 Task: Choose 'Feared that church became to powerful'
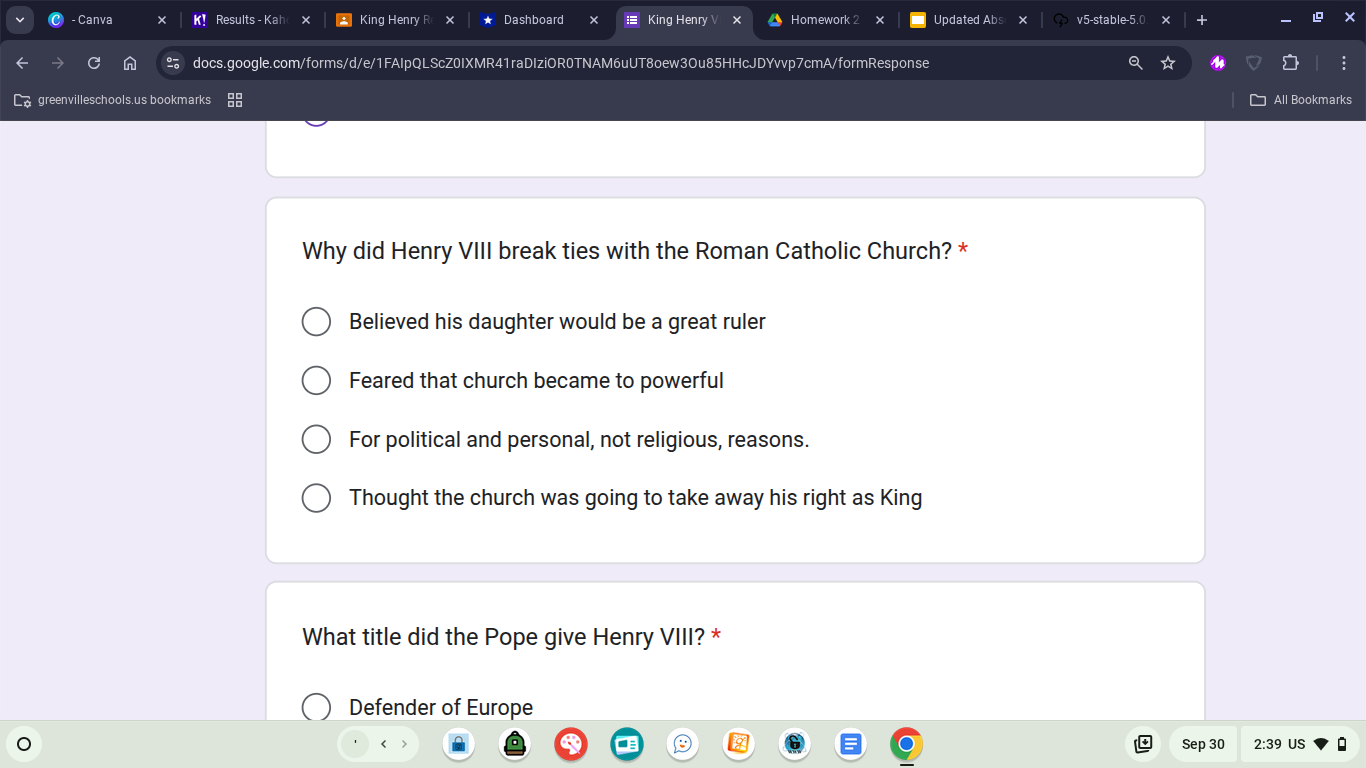coord(316,380)
